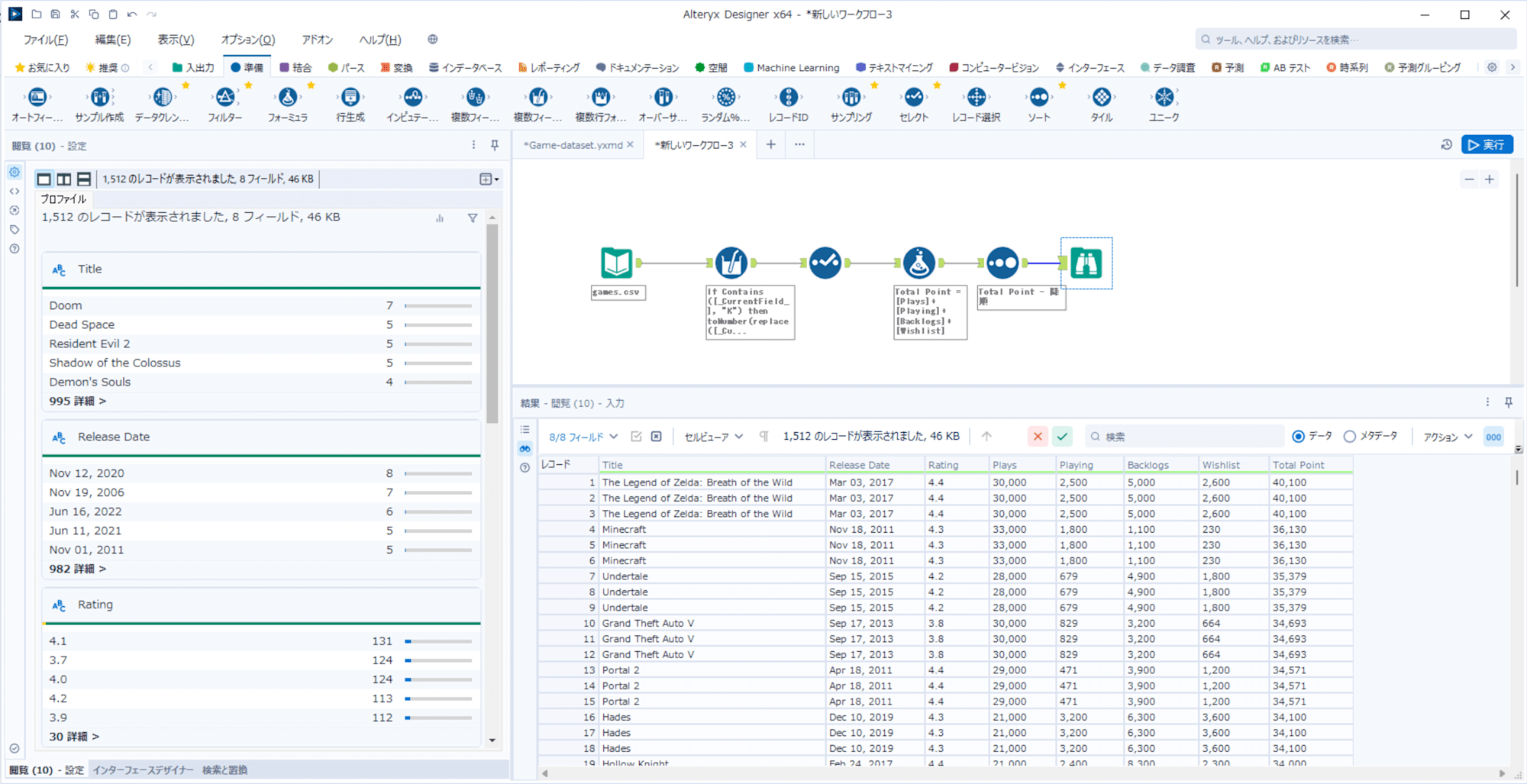
Task: Toggle the select-all fields checkbox icon
Action: [x=636, y=437]
